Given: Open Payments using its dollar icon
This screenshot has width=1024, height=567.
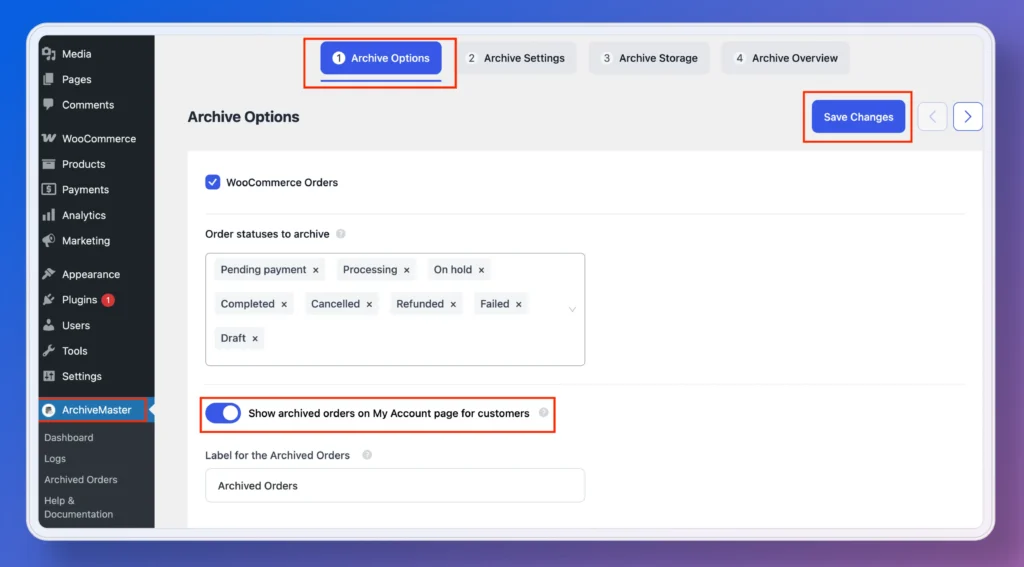Looking at the screenshot, I should click(x=49, y=189).
